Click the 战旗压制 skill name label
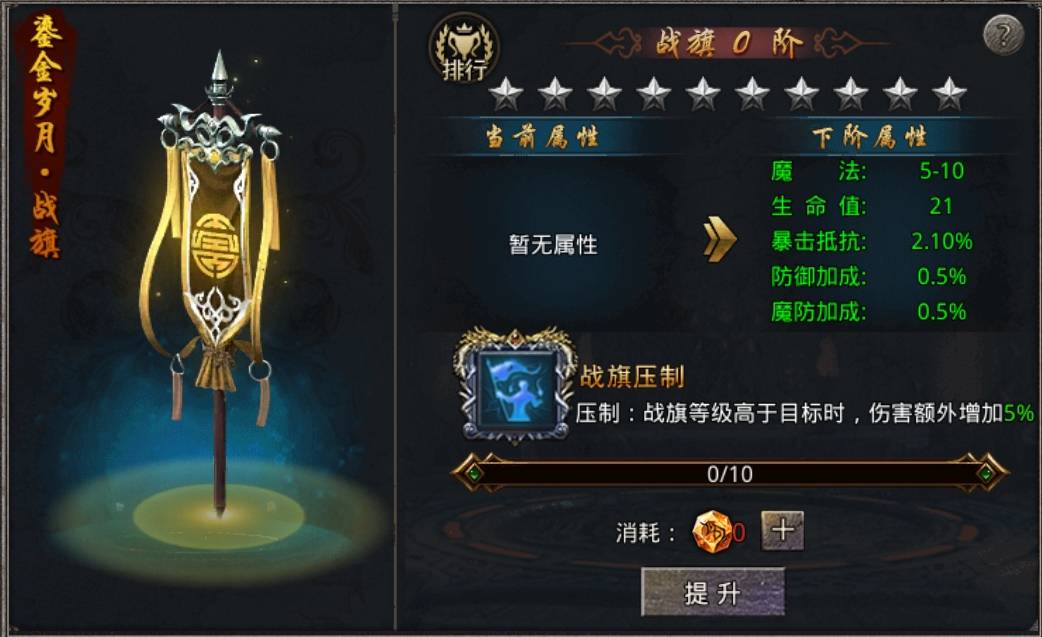 pyautogui.click(x=632, y=377)
